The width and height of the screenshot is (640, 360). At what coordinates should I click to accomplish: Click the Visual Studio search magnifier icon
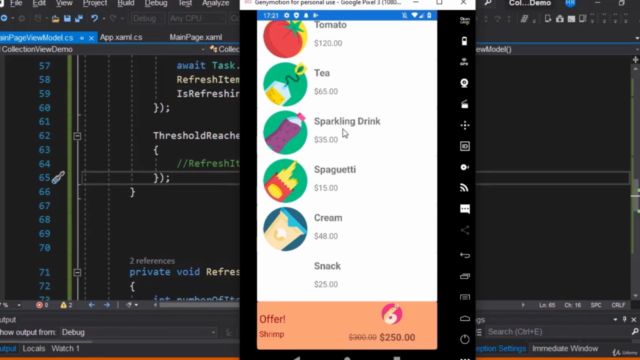488,3
